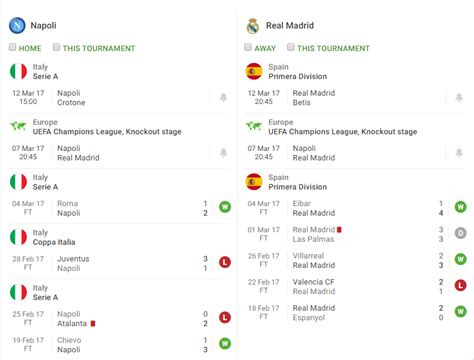Tick THIS TOURNAMENT checkbox under Real Madrid

click(x=291, y=47)
